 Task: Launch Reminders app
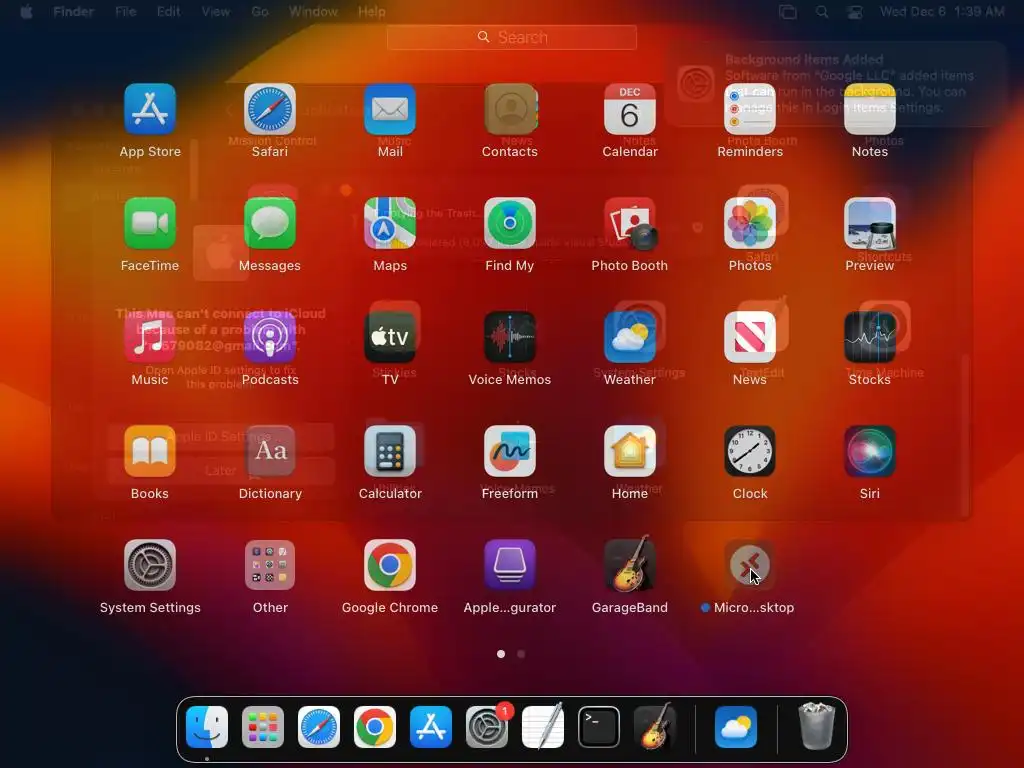[x=750, y=109]
